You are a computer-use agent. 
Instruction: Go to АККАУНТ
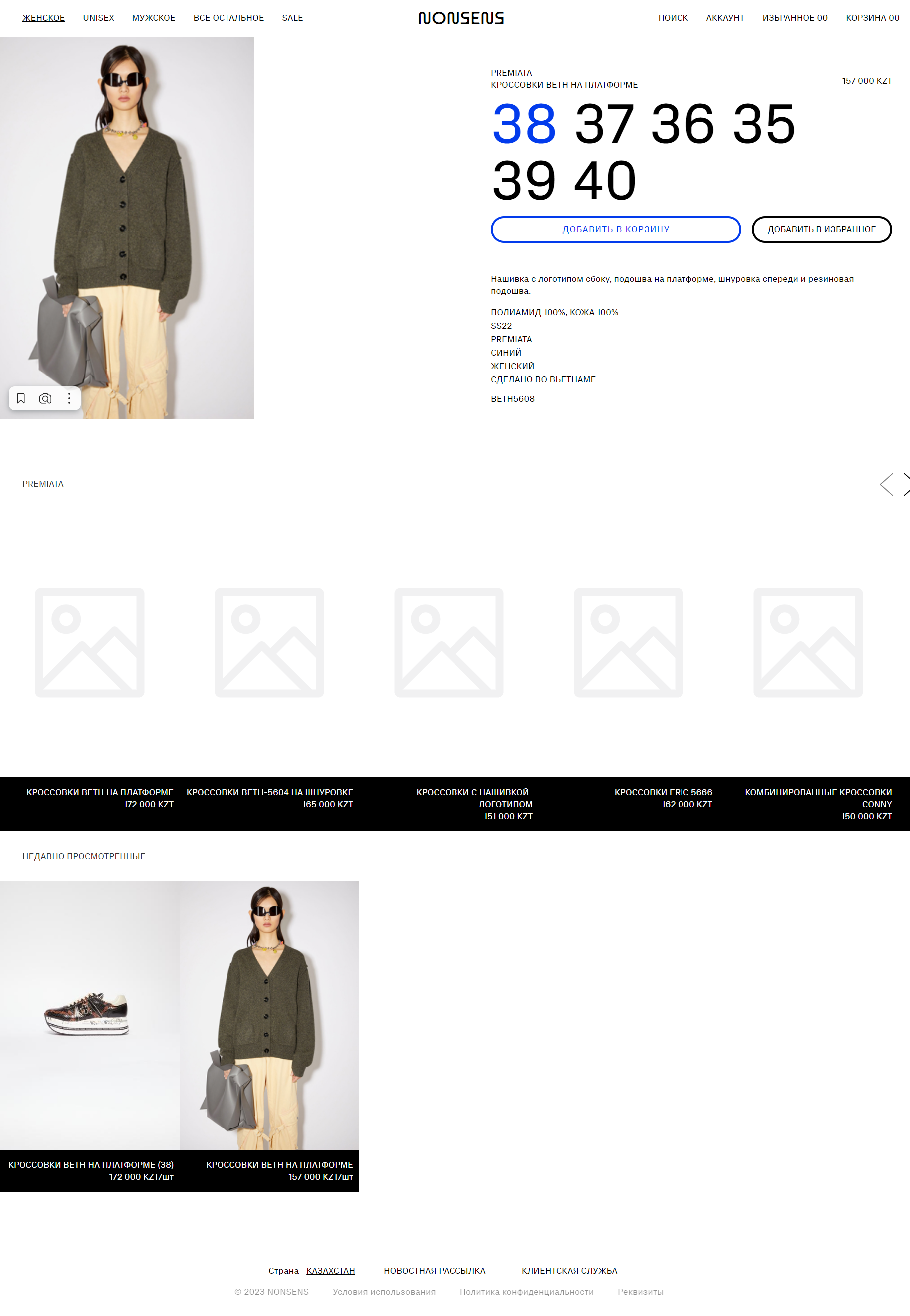coord(725,18)
